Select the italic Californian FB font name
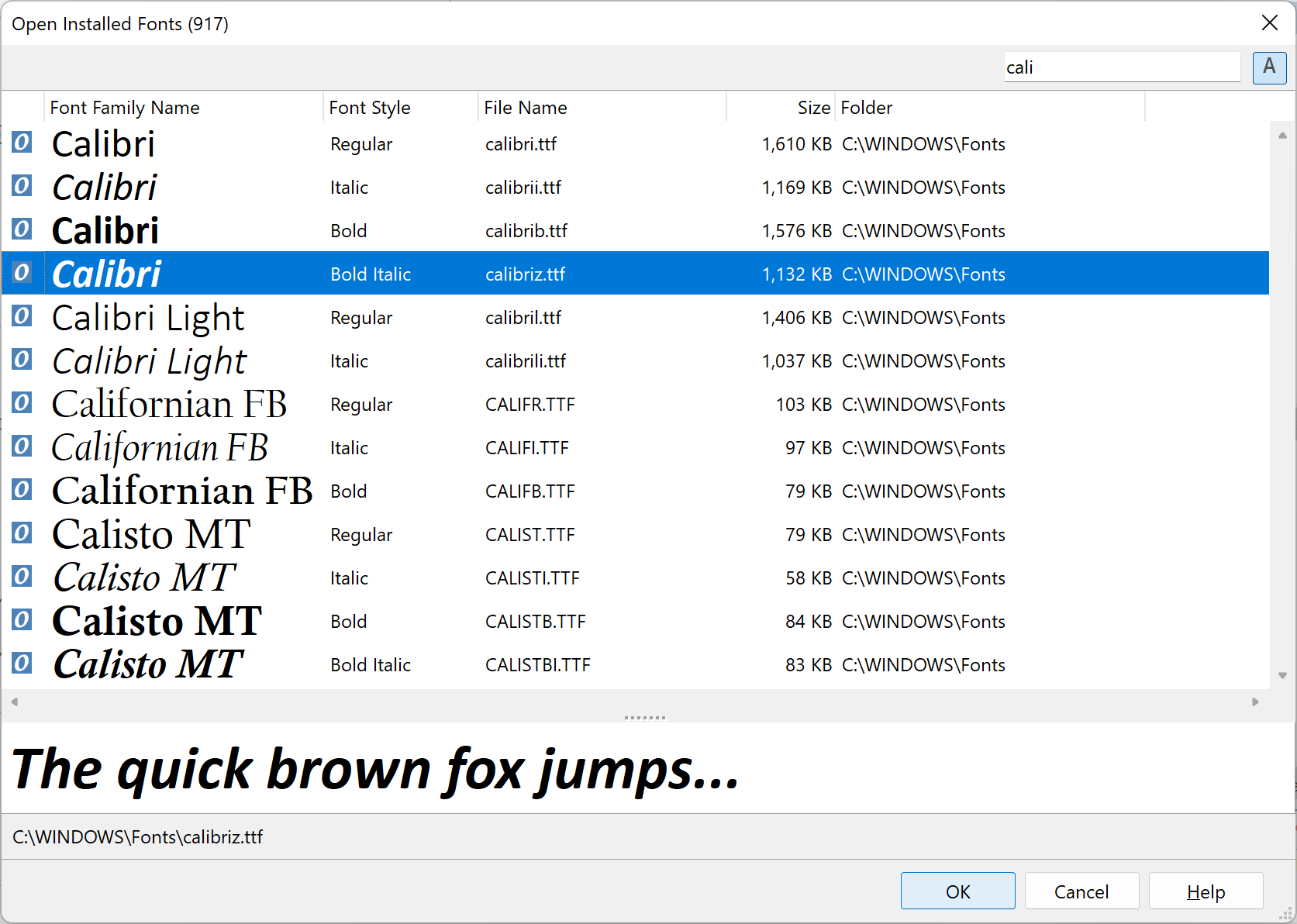The image size is (1297, 924). pyautogui.click(x=160, y=448)
